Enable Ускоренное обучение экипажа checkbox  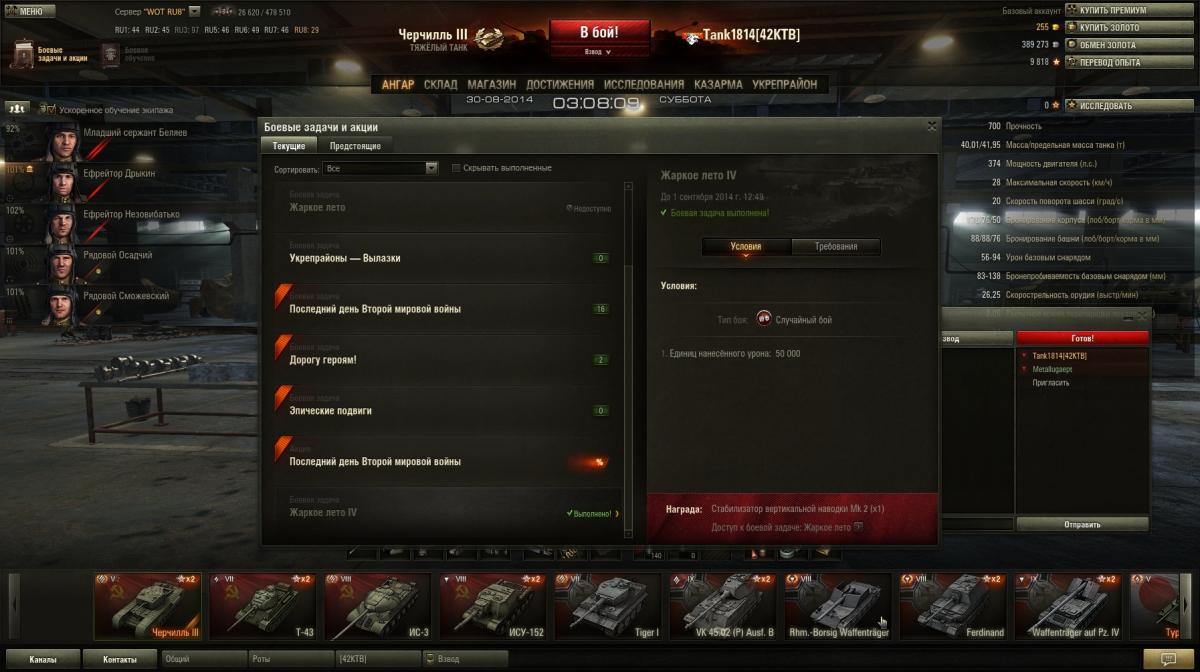coord(51,109)
